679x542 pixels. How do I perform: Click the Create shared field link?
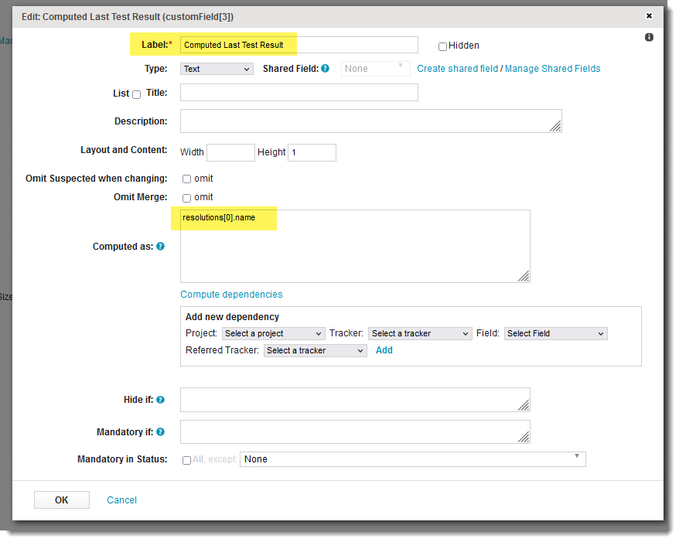457,69
